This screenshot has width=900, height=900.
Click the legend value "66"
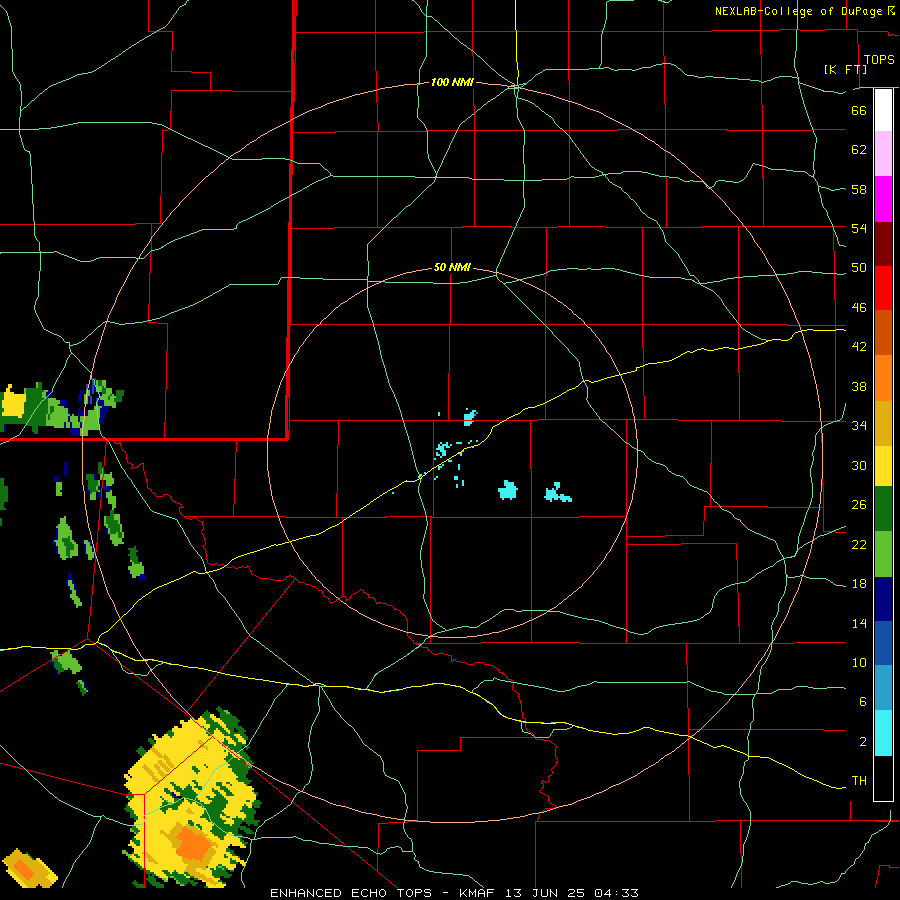point(859,110)
